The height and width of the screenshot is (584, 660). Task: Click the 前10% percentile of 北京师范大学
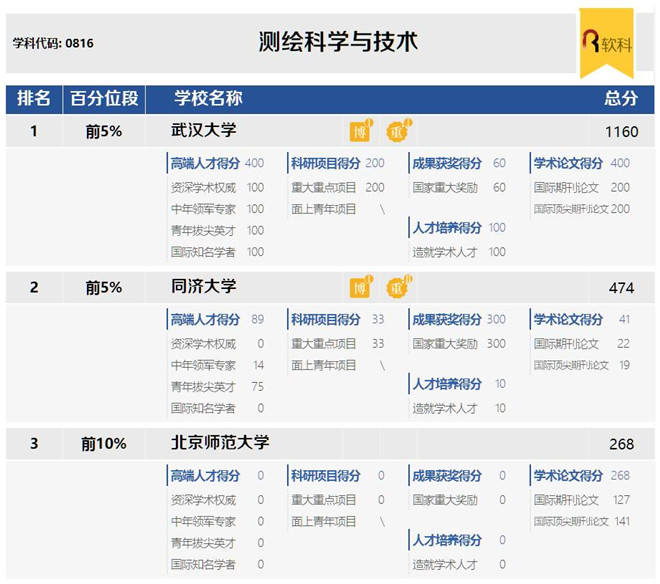coord(104,444)
